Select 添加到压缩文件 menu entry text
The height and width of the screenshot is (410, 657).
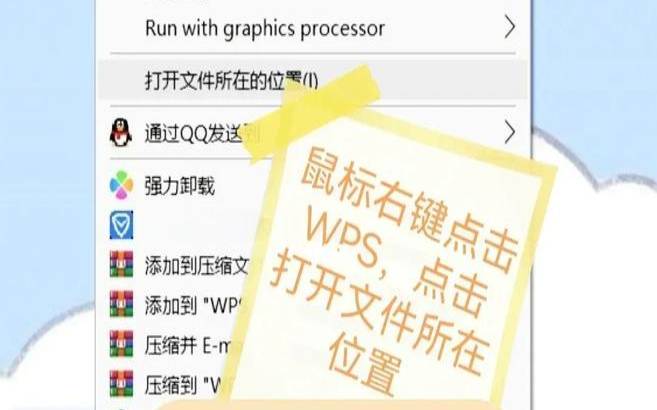(197, 265)
